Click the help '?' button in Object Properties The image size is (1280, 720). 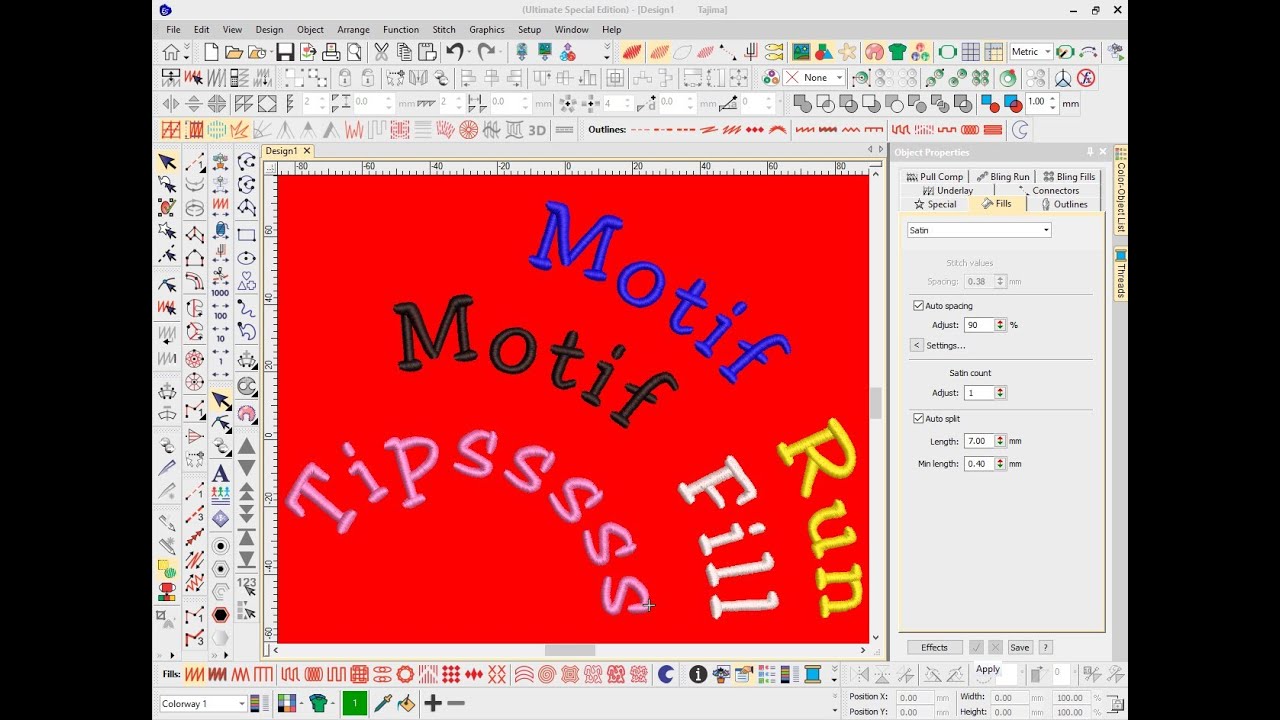click(1045, 648)
